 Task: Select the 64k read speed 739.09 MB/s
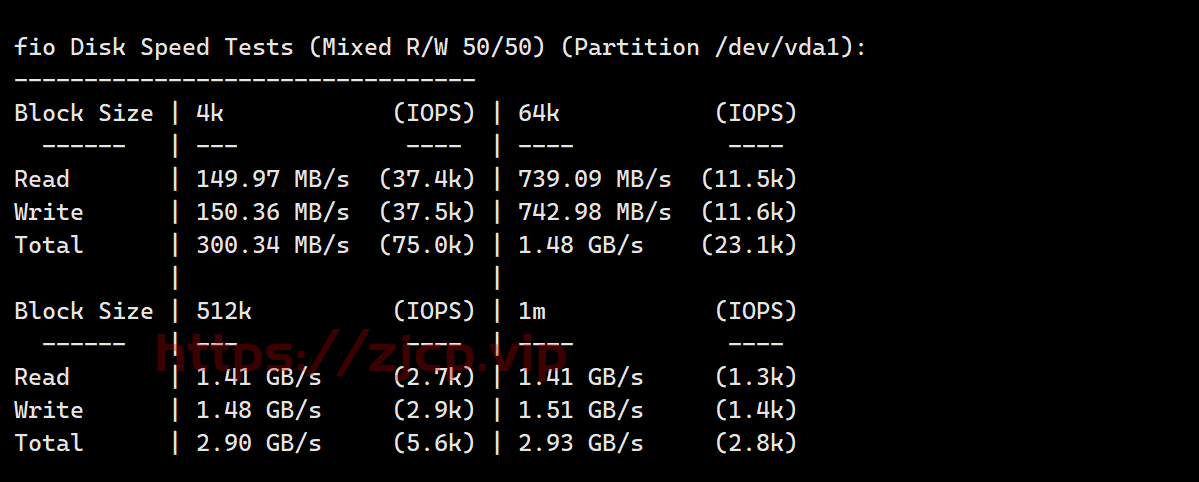[595, 180]
